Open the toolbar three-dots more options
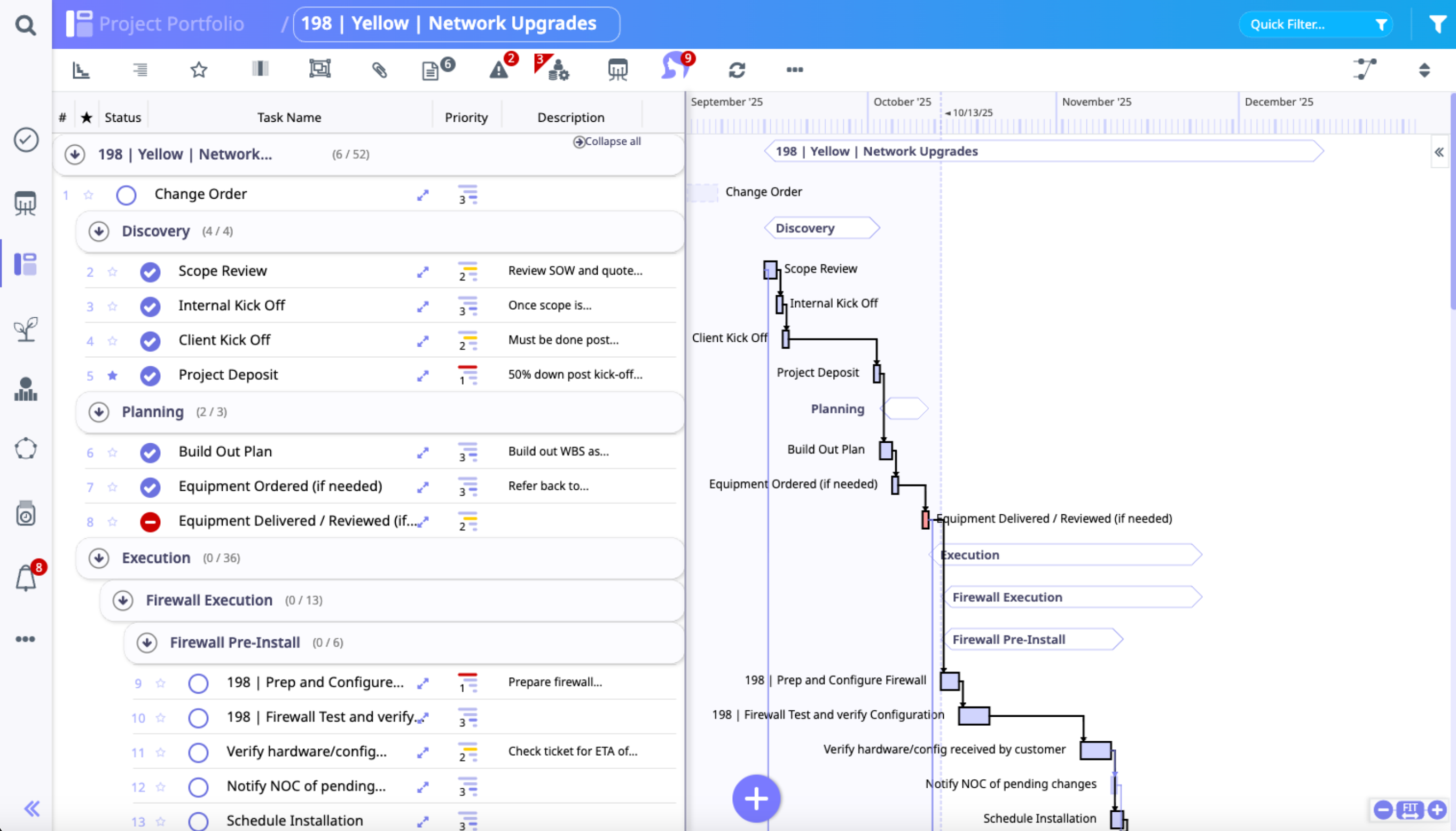This screenshot has width=1456, height=831. click(x=794, y=69)
